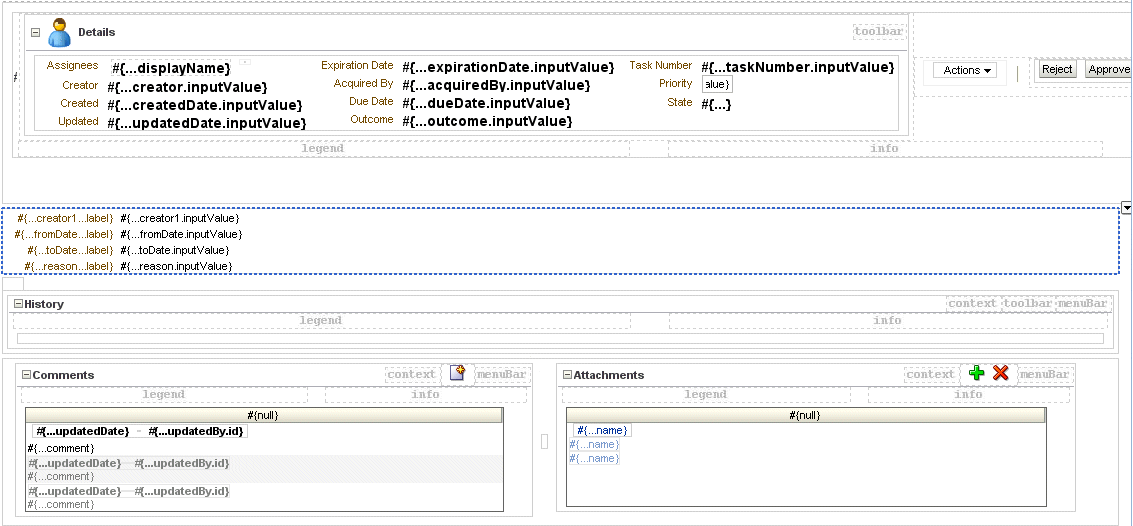
Task: Click the Comments table null header
Action: point(263,415)
